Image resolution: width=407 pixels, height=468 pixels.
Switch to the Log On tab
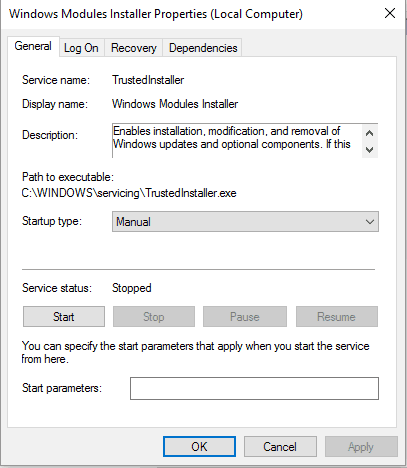tap(81, 48)
